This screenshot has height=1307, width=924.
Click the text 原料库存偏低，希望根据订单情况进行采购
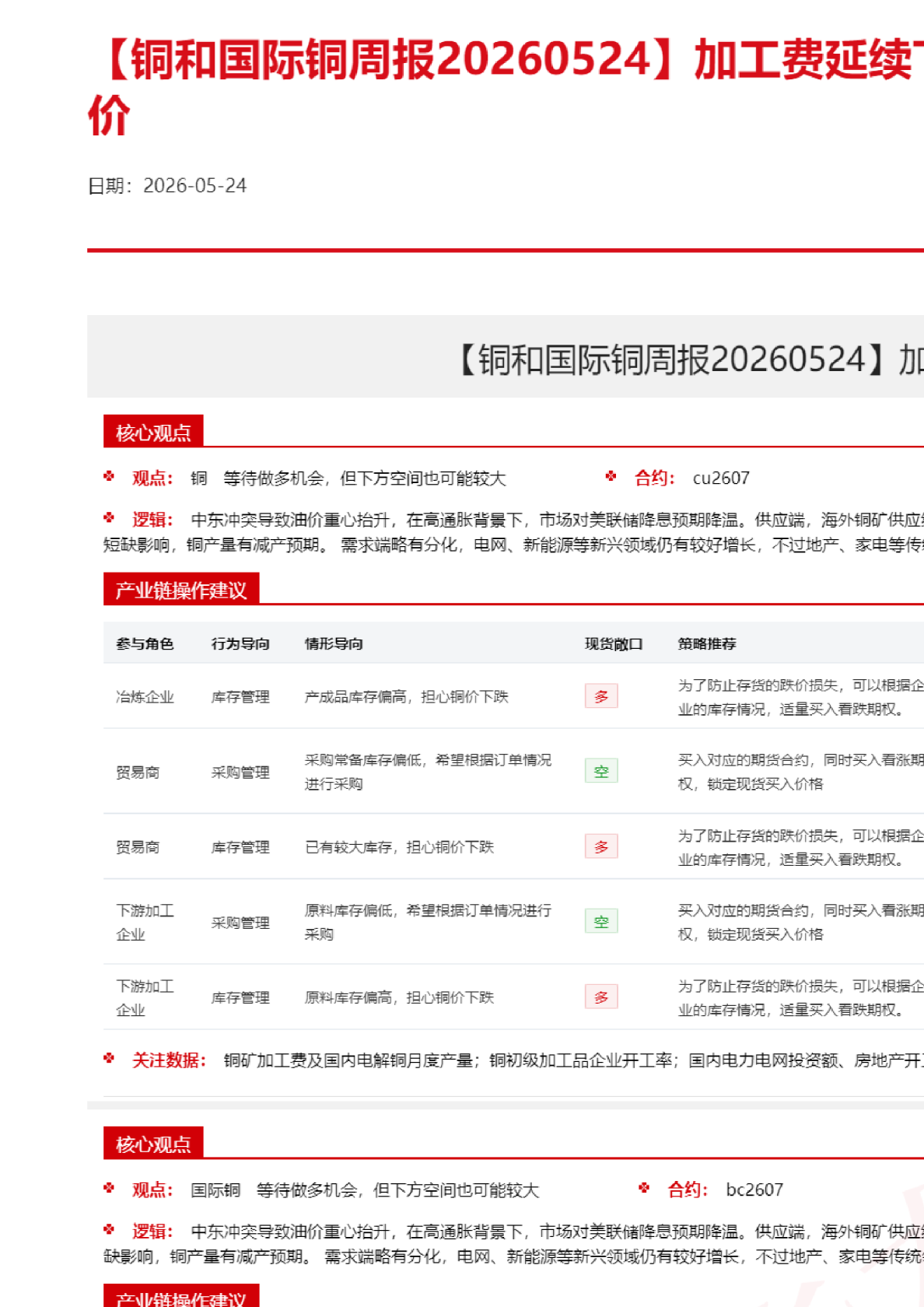point(429,922)
